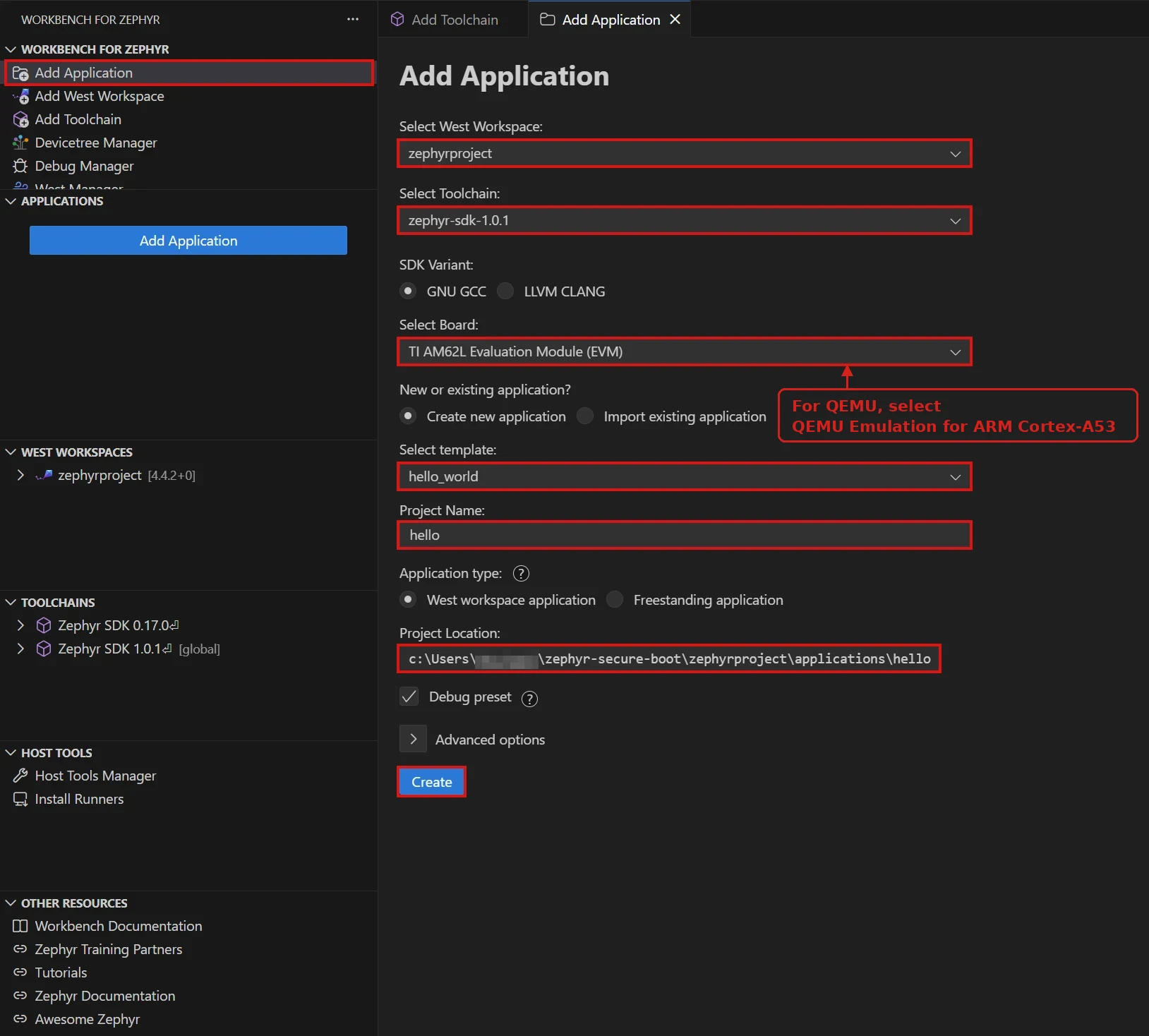Switch to the Add Toolchain tab
1149x1036 pixels.
[x=453, y=20]
